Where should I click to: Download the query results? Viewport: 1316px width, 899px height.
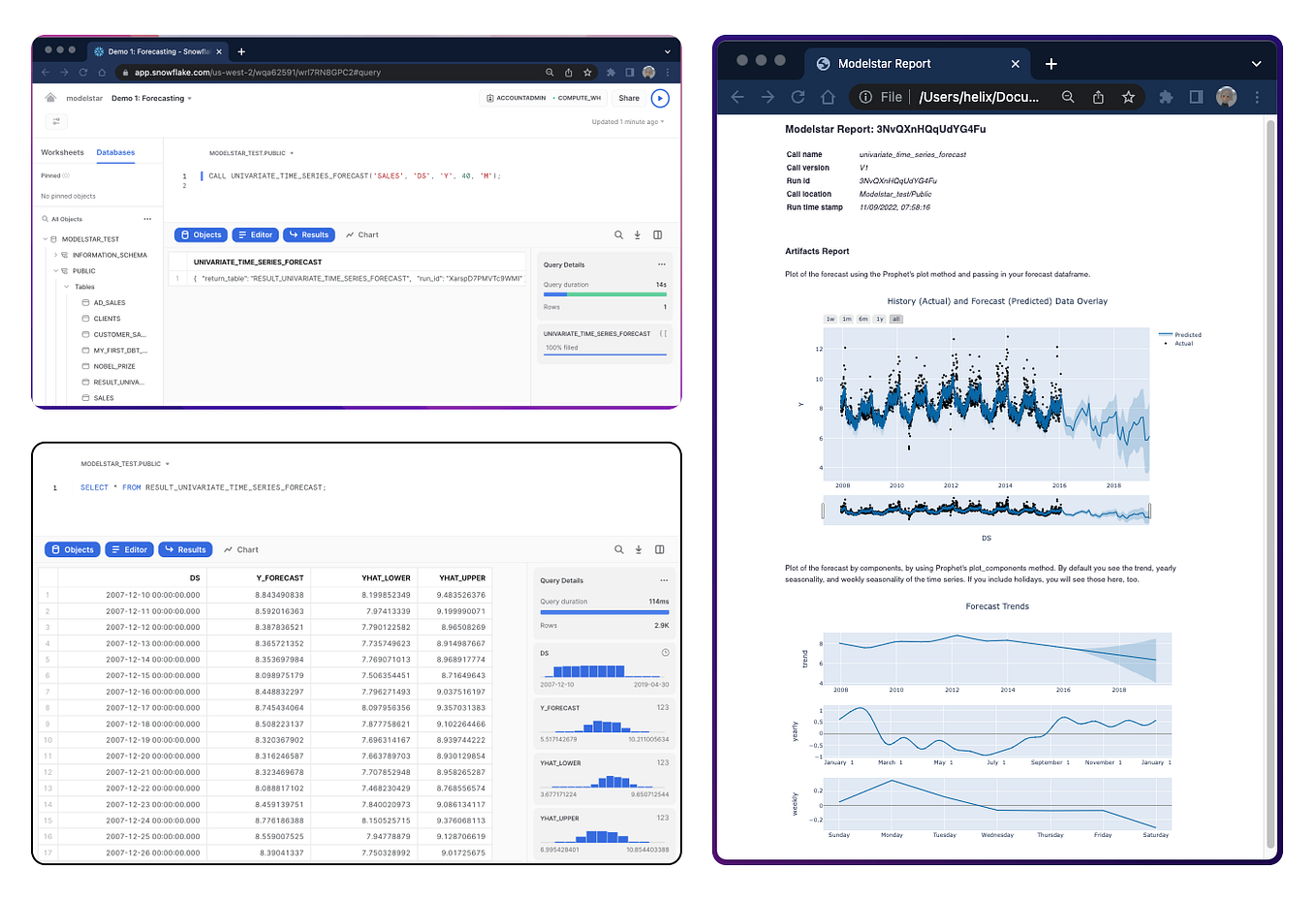638,234
